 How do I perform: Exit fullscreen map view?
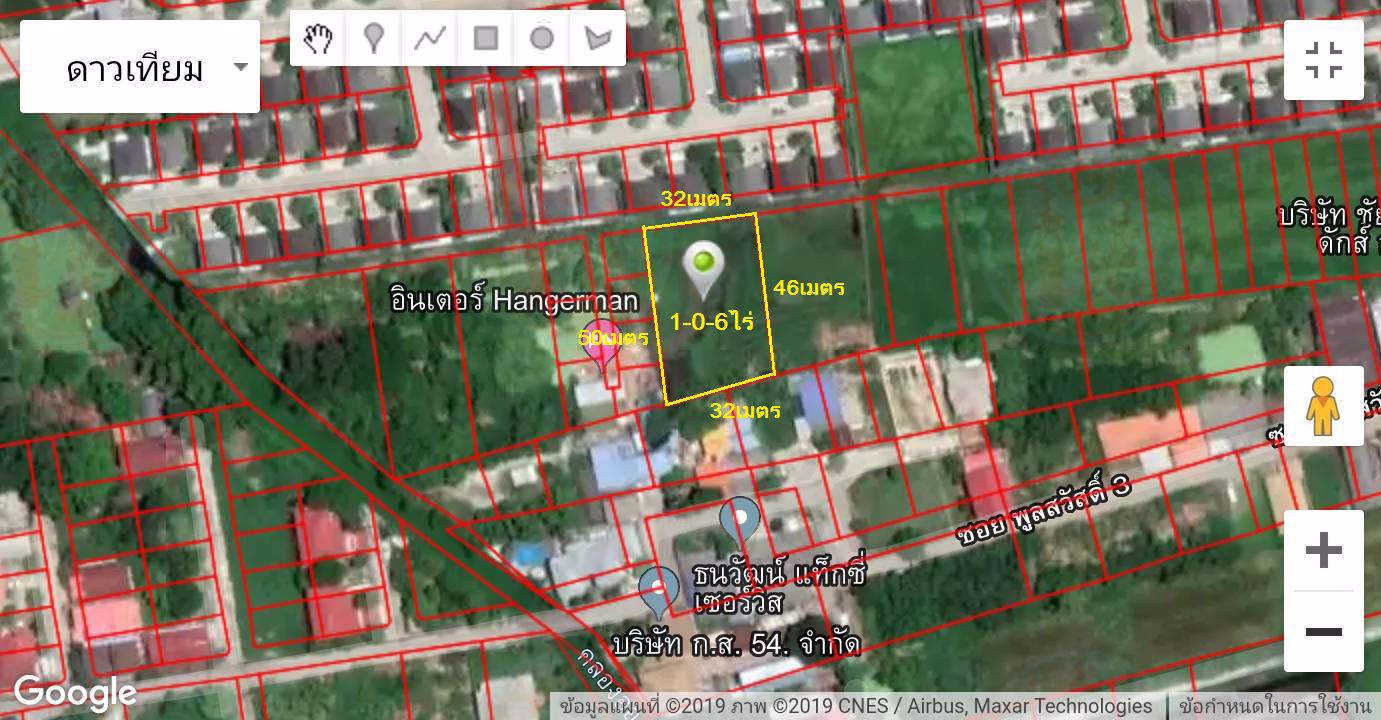pyautogui.click(x=1323, y=60)
